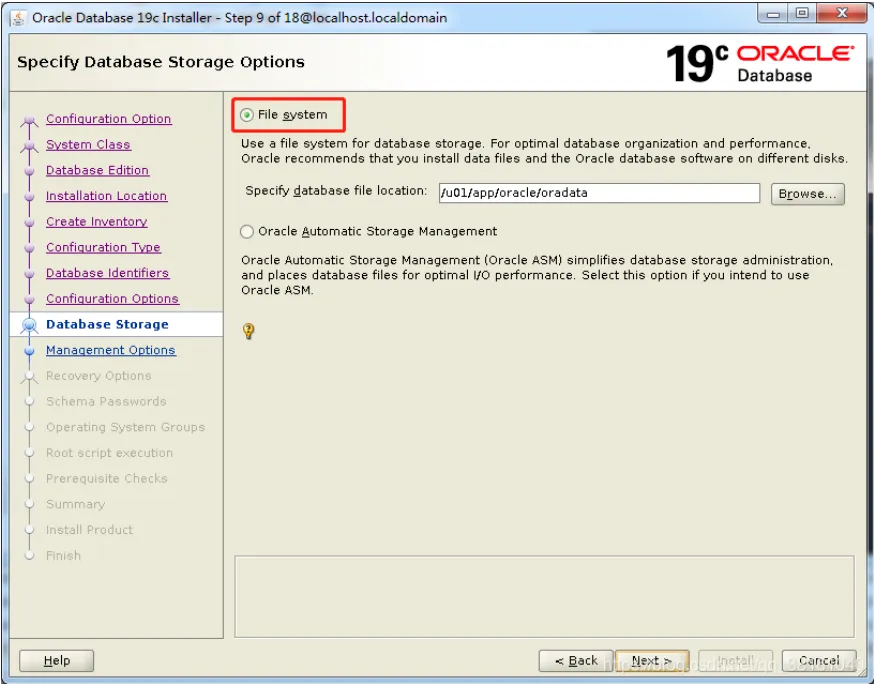This screenshot has height=684, width=874.
Task: Select the current Database Storage step
Action: [x=107, y=324]
